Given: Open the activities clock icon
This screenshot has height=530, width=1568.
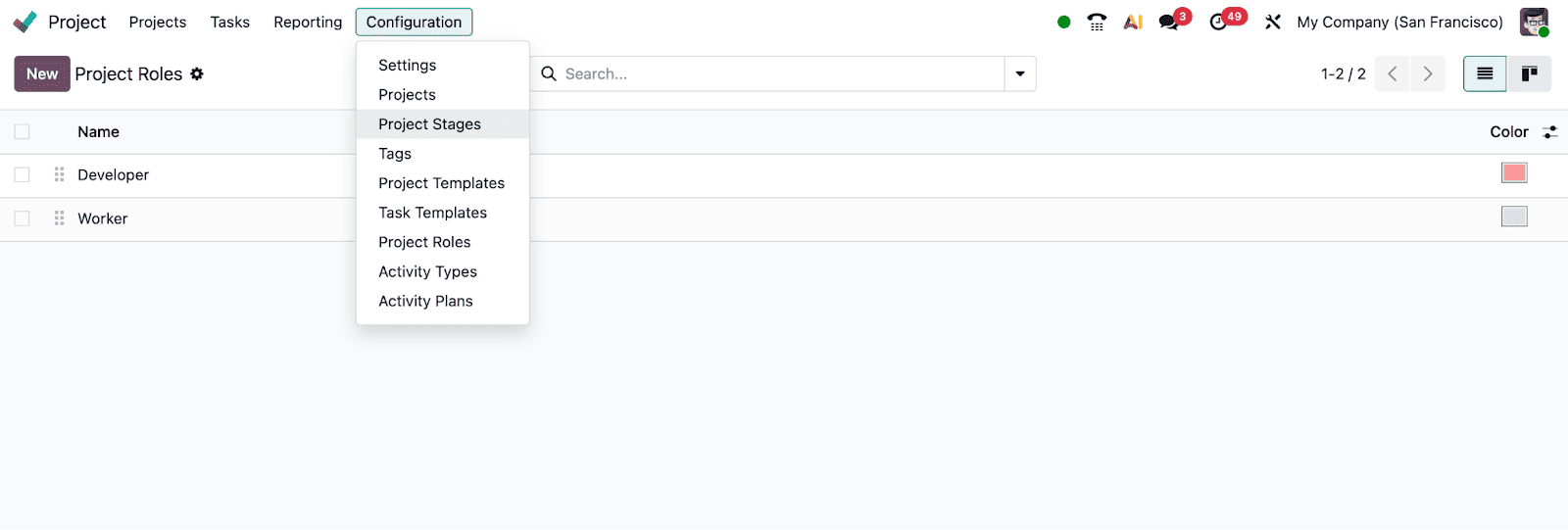Looking at the screenshot, I should click(x=1219, y=22).
